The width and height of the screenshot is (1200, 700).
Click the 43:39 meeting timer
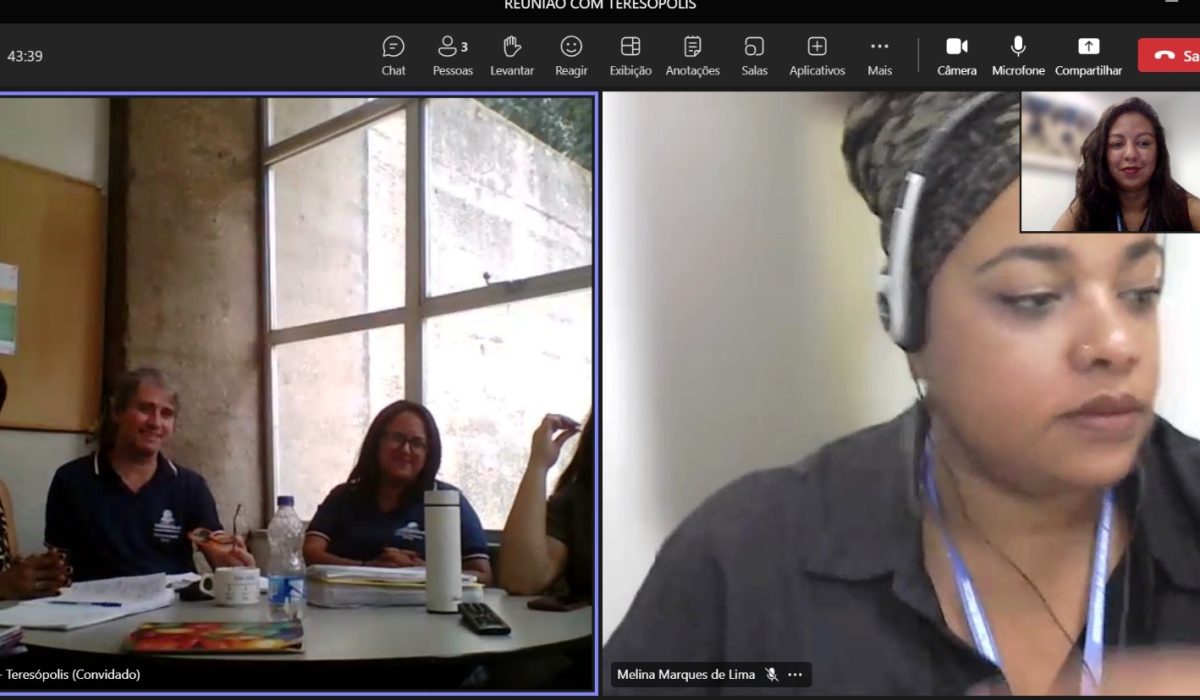[x=25, y=56]
